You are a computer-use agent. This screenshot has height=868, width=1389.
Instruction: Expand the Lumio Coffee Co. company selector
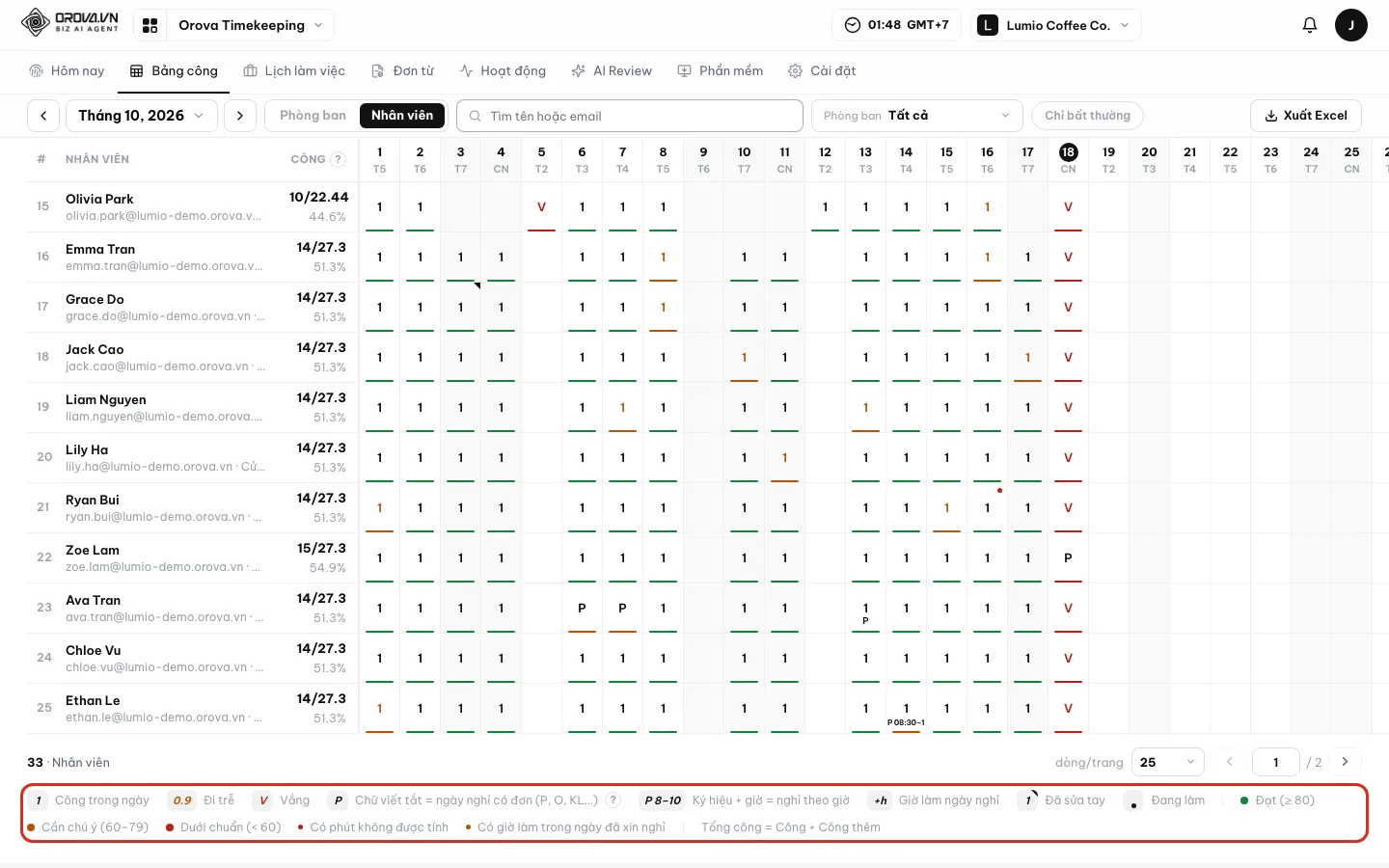(x=1056, y=25)
